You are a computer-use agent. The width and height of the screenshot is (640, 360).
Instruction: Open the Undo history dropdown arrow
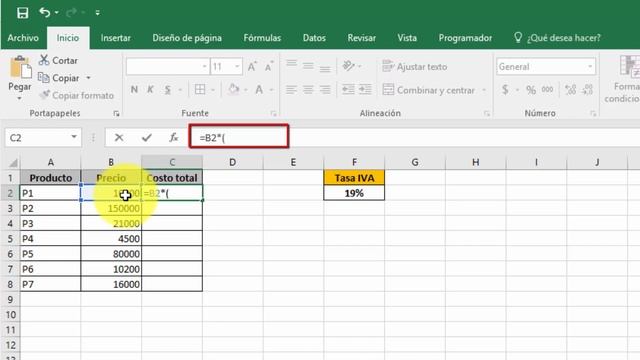pos(57,13)
